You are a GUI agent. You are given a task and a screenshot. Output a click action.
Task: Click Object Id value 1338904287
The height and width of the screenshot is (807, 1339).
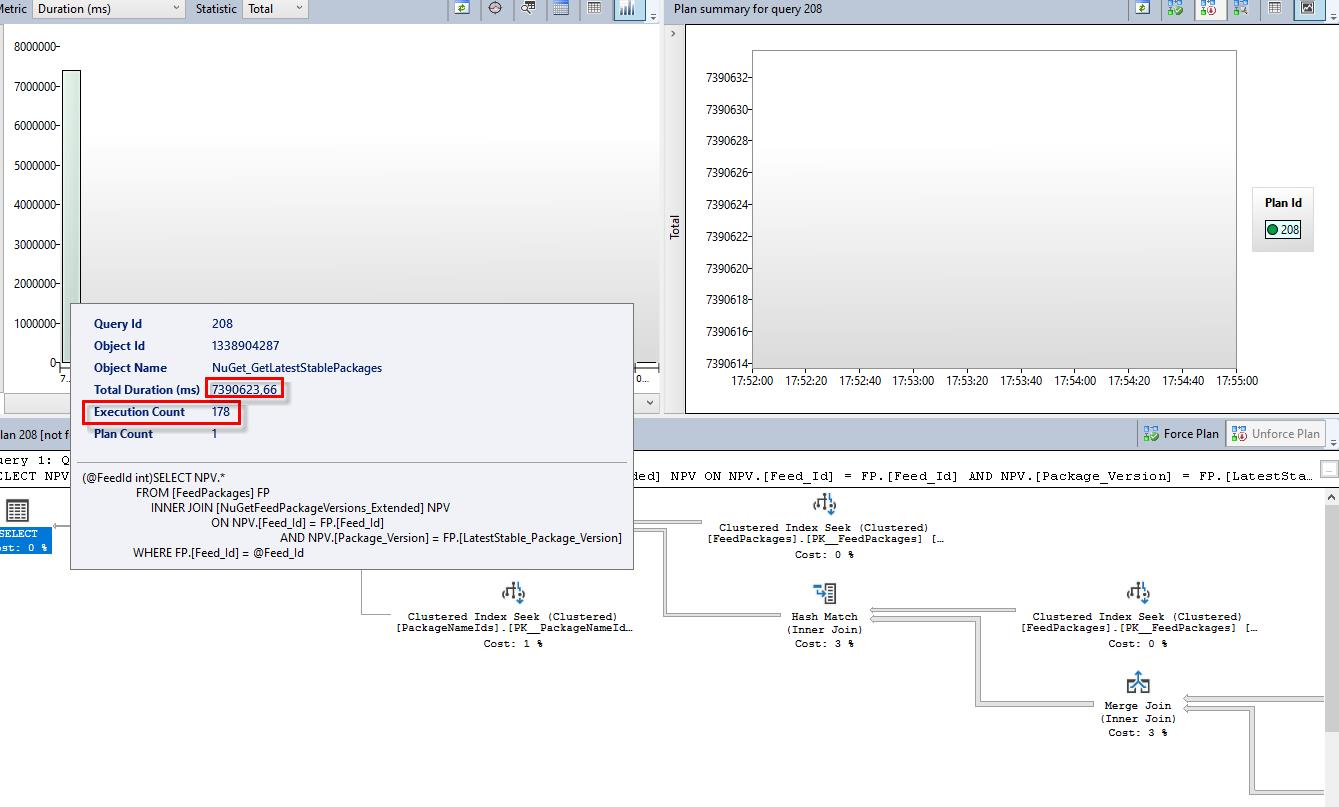[245, 346]
